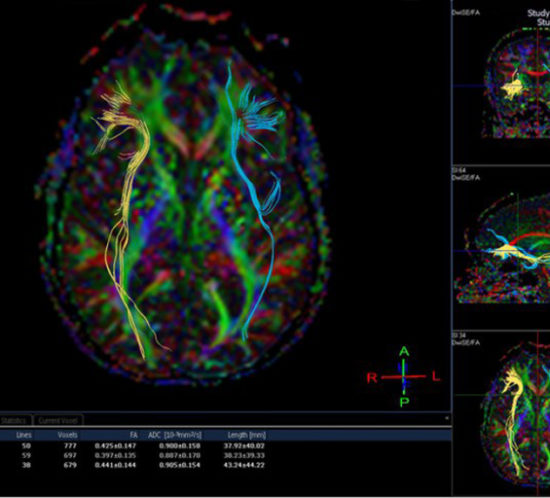Select the voxels value 679
Viewport: 550px width, 498px height.
click(x=71, y=465)
